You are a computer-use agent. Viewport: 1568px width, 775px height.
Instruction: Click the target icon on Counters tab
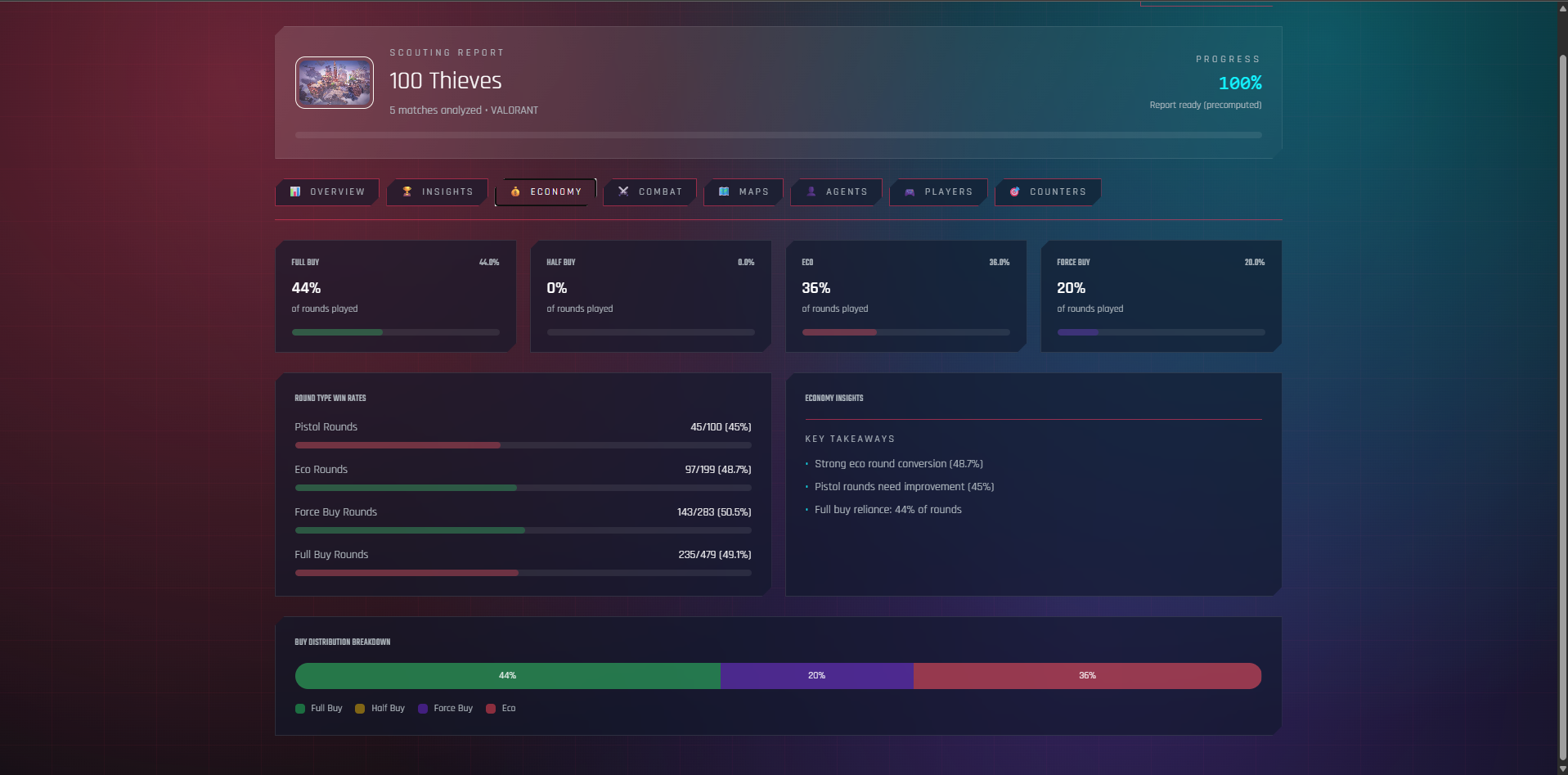[x=1015, y=191]
